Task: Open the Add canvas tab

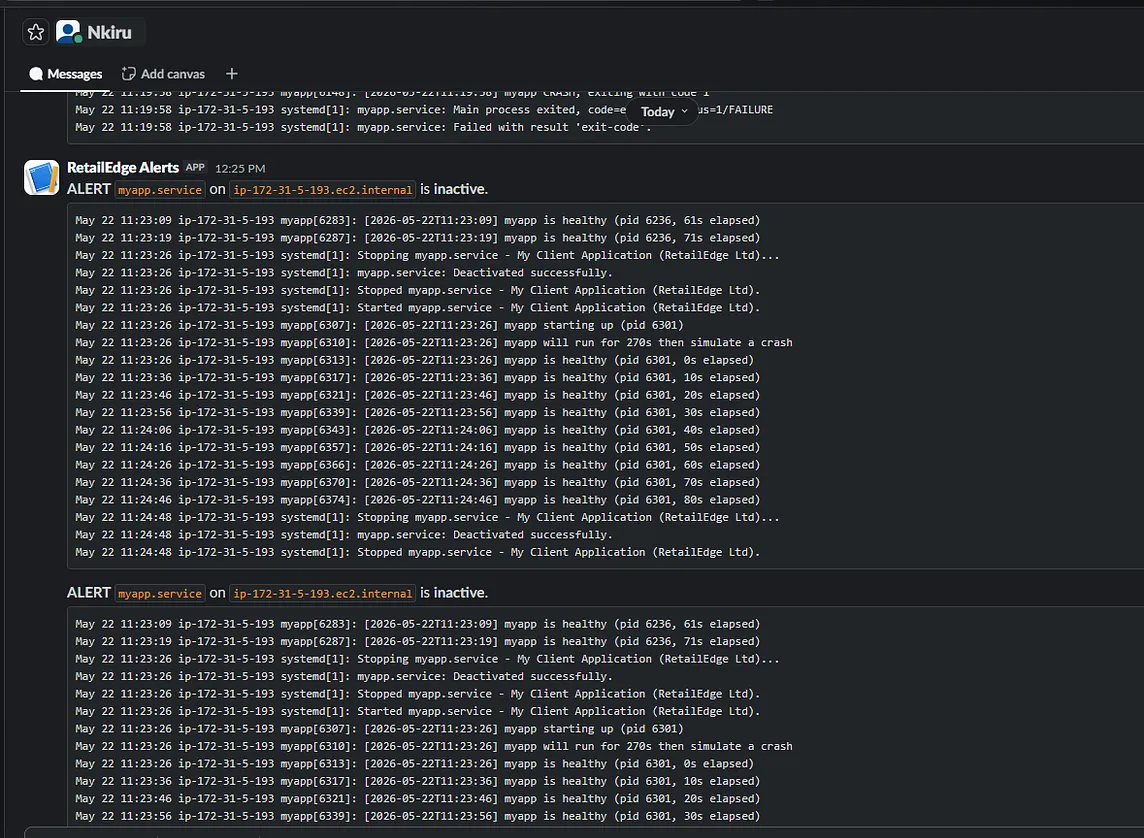Action: click(163, 74)
